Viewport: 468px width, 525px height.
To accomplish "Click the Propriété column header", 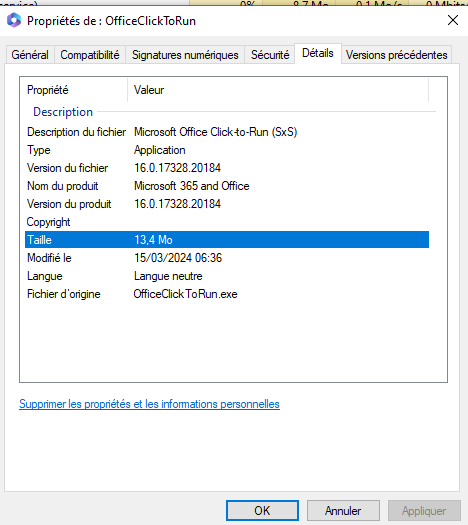I will pyautogui.click(x=74, y=90).
